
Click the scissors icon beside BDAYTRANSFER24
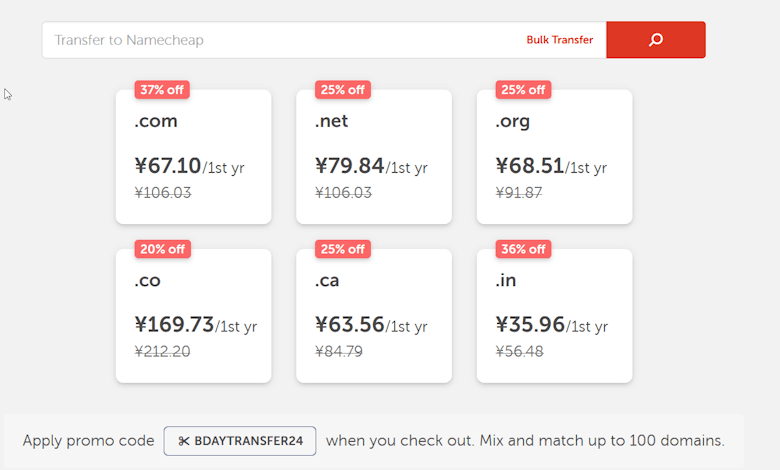coord(184,441)
